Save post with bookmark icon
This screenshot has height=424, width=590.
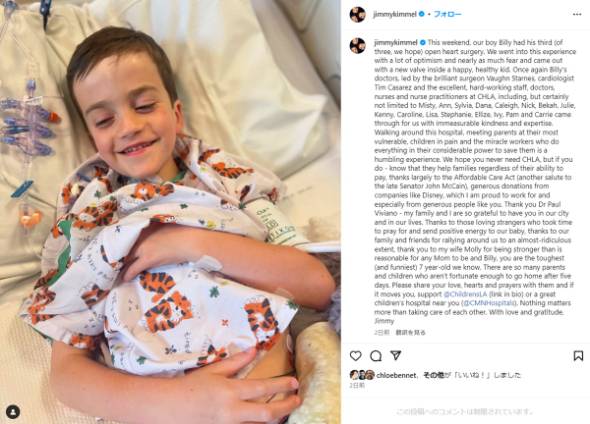(578, 356)
